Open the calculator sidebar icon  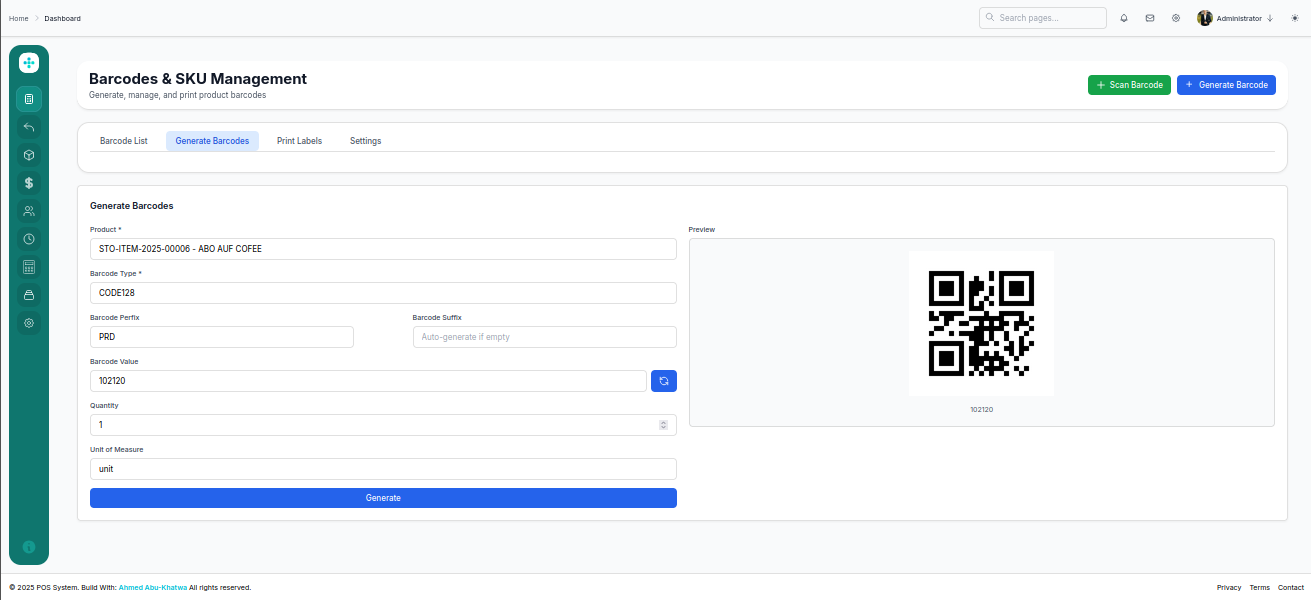click(29, 267)
